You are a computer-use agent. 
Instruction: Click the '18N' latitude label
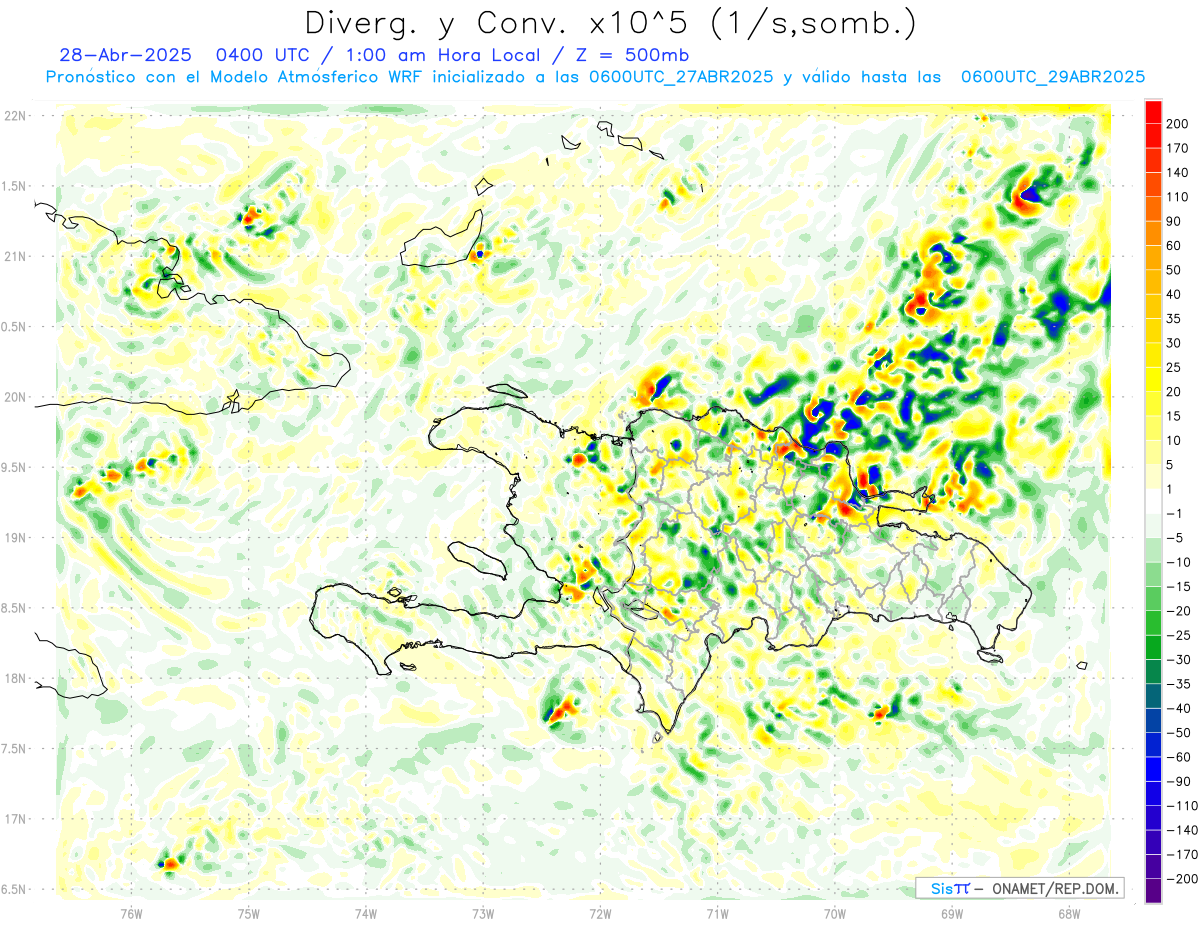point(15,679)
